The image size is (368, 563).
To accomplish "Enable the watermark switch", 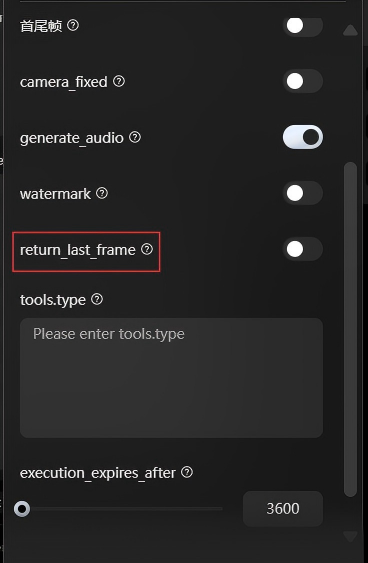I will pos(303,193).
